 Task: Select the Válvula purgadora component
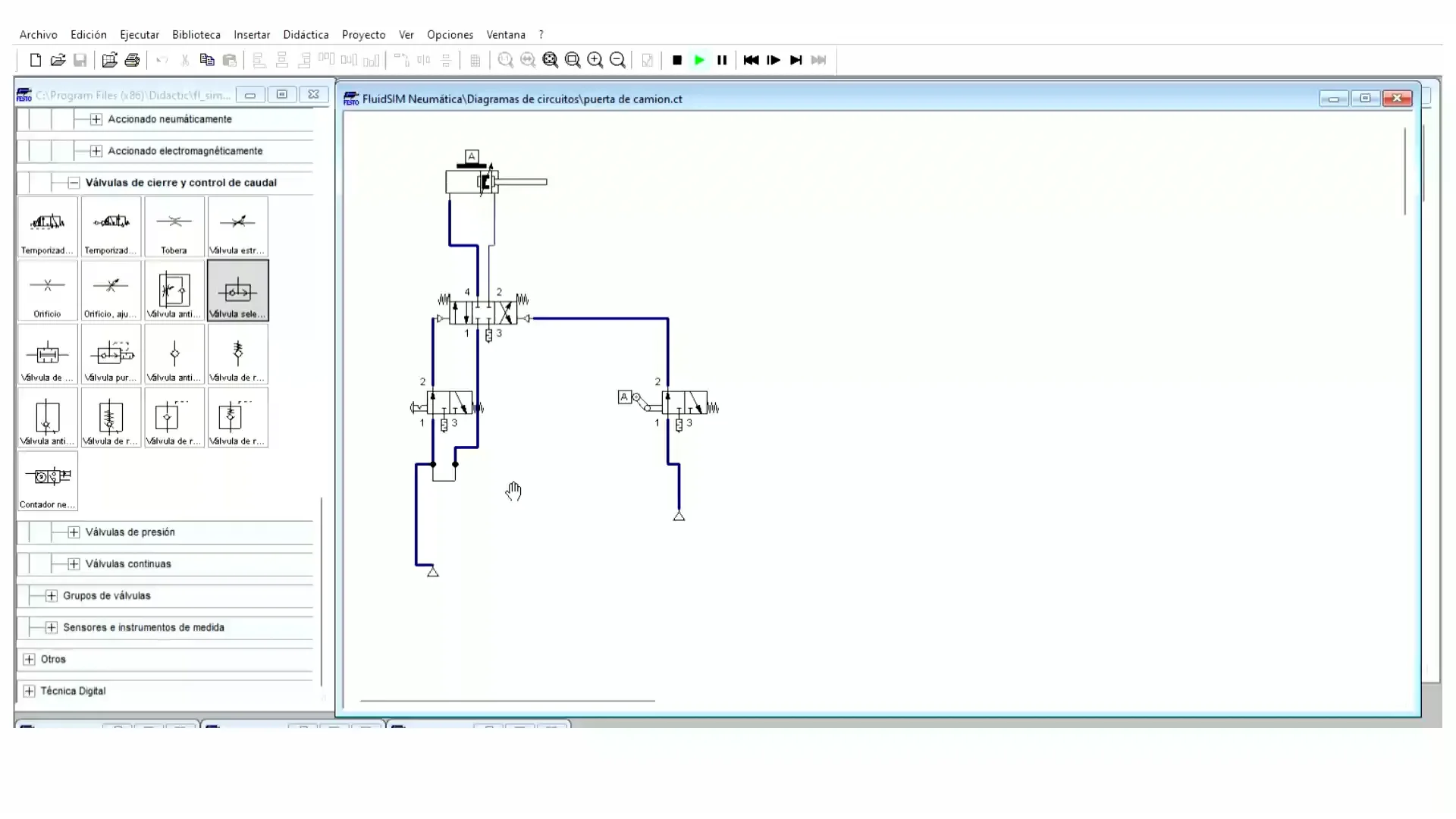[111, 354]
